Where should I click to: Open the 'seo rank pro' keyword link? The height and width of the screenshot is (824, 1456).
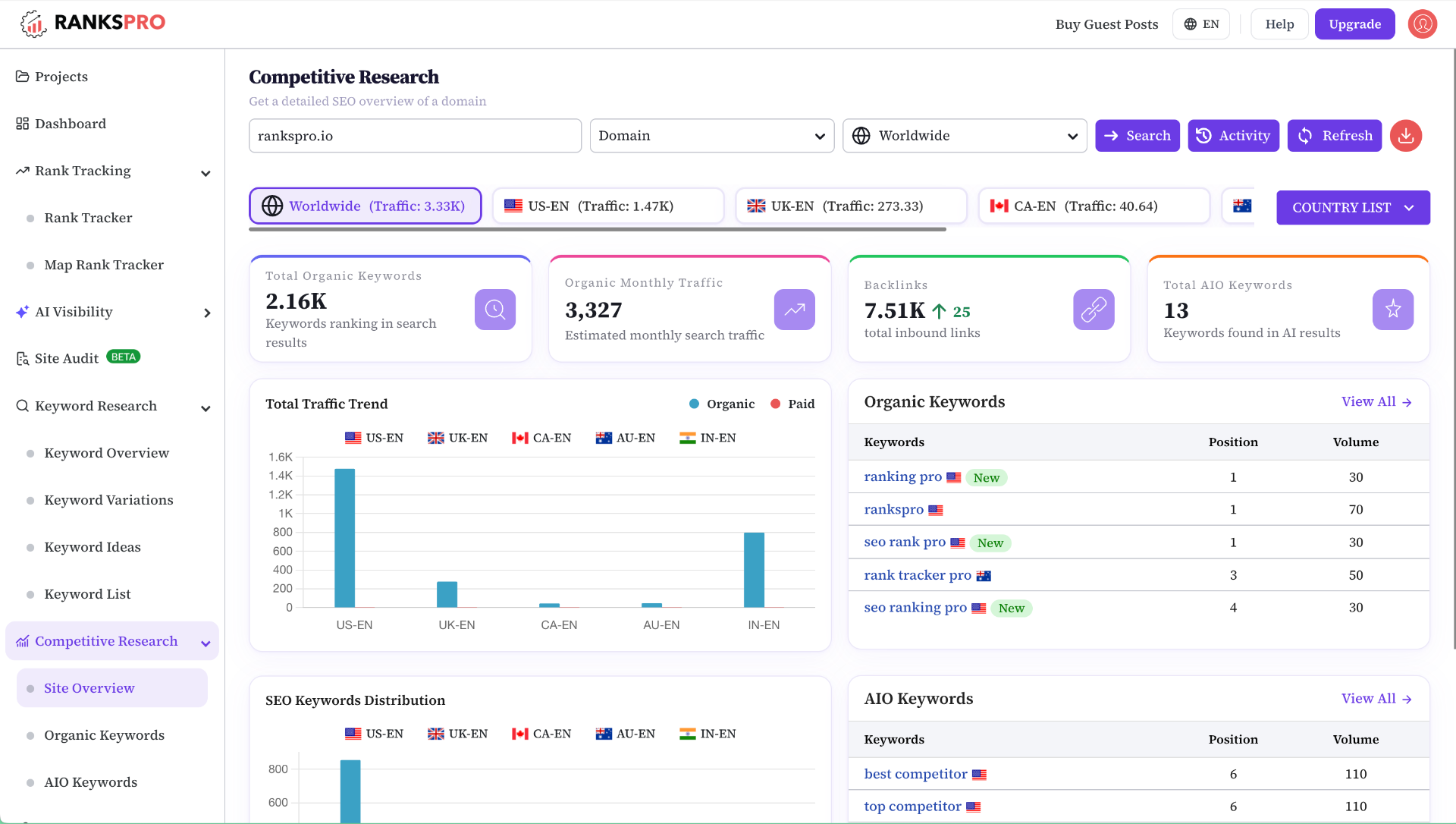905,542
